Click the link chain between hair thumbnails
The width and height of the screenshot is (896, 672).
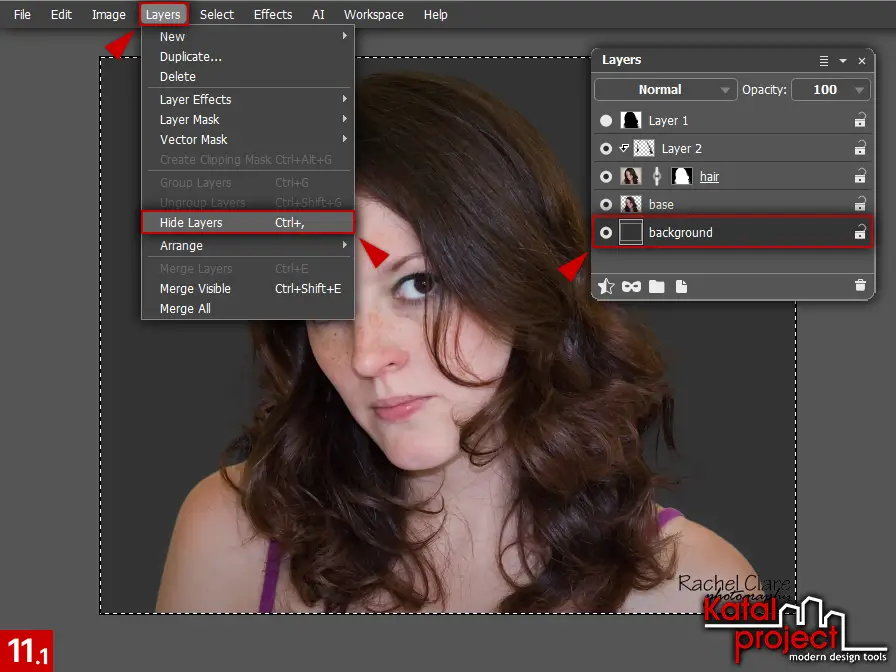[657, 177]
